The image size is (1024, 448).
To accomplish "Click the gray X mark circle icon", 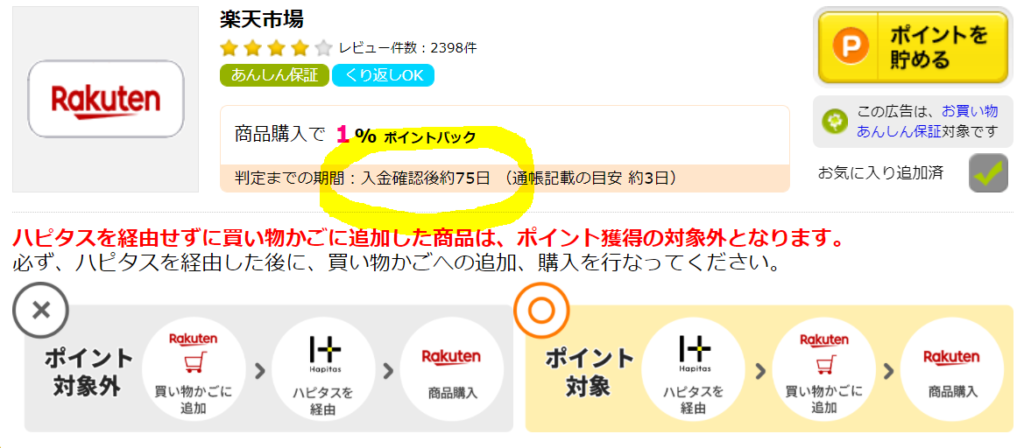I will [40, 309].
